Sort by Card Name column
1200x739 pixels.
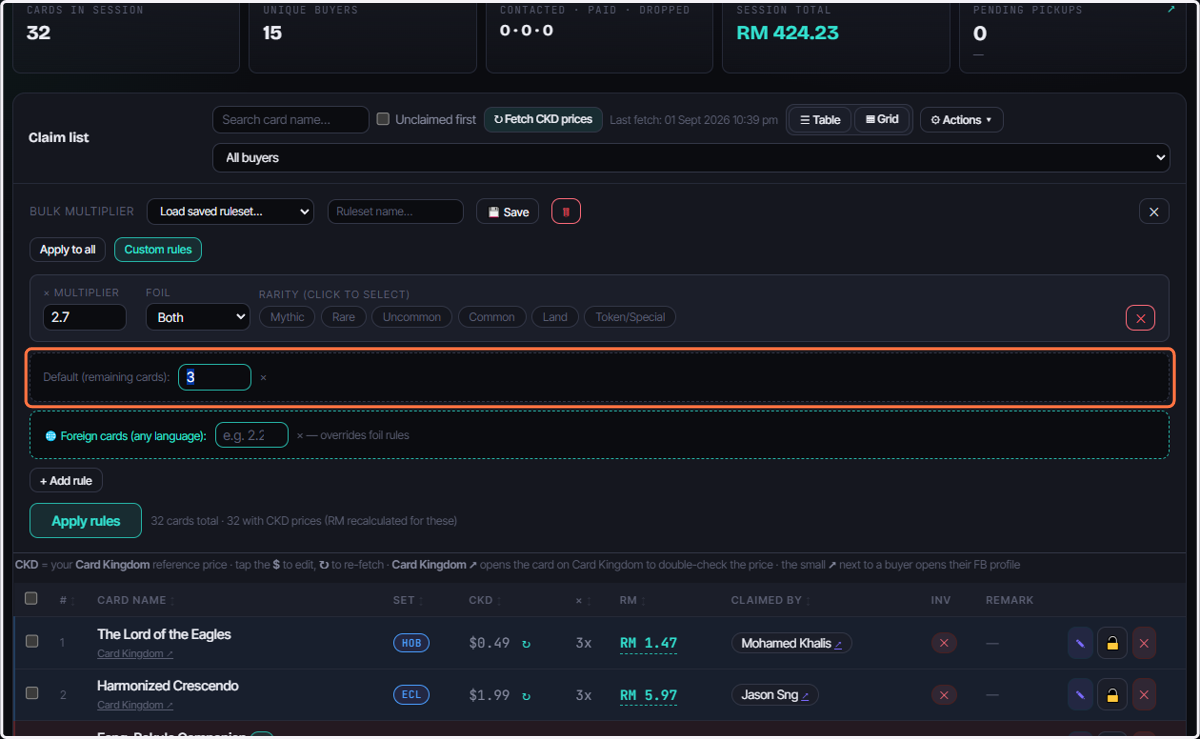click(x=134, y=600)
